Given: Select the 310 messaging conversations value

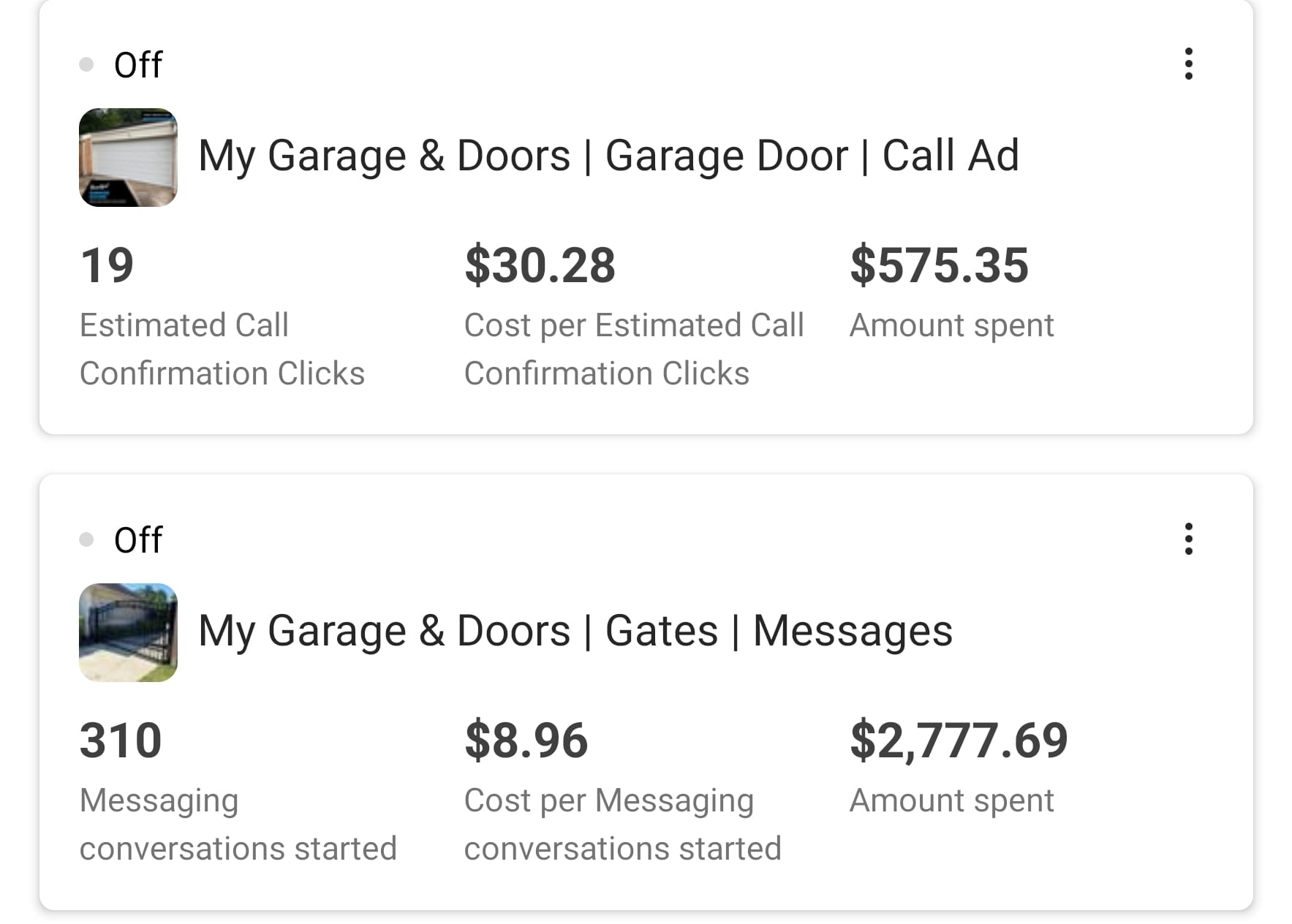Looking at the screenshot, I should (121, 741).
